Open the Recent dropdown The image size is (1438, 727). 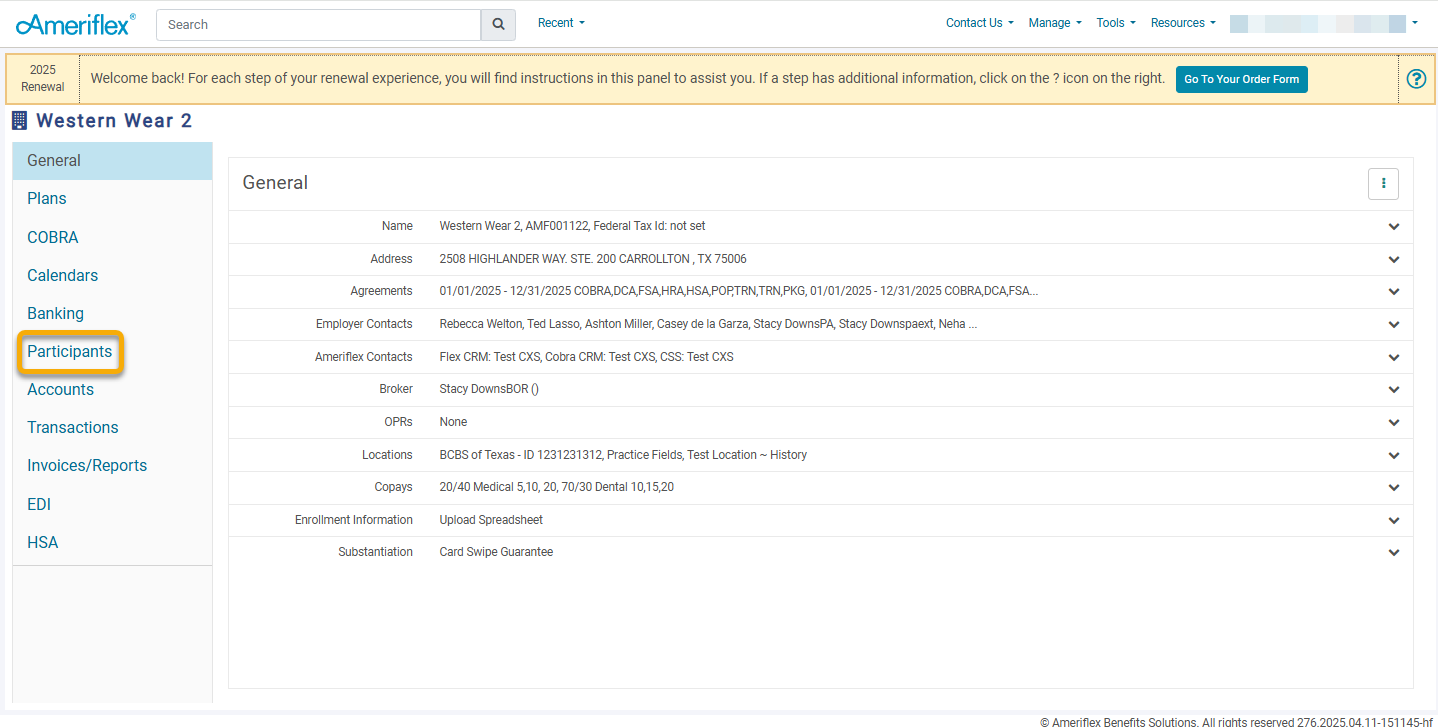click(x=561, y=23)
